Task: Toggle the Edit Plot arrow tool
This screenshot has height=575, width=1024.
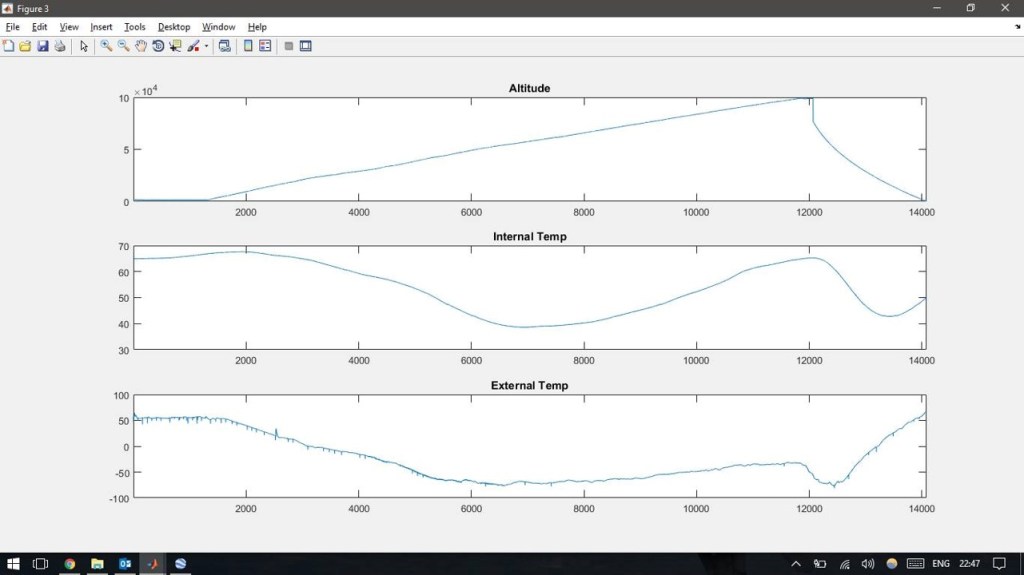Action: tap(84, 46)
